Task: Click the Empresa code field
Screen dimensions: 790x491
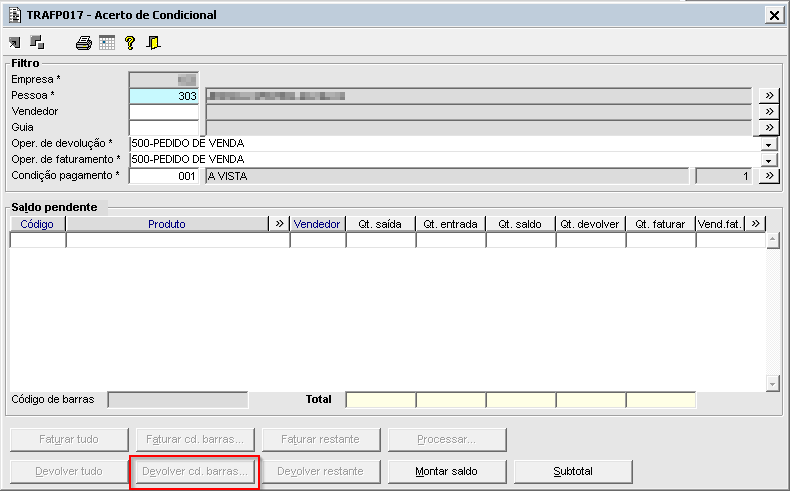Action: click(x=164, y=80)
